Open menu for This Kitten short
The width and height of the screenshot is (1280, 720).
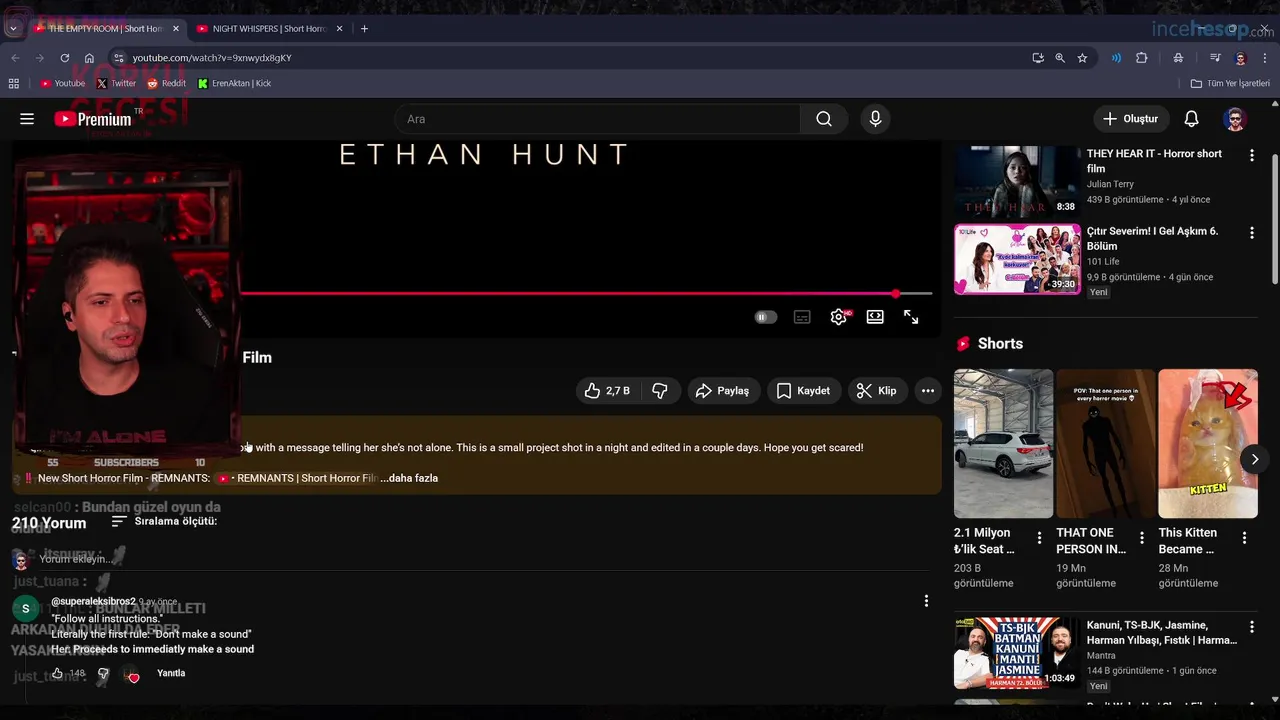1244,538
